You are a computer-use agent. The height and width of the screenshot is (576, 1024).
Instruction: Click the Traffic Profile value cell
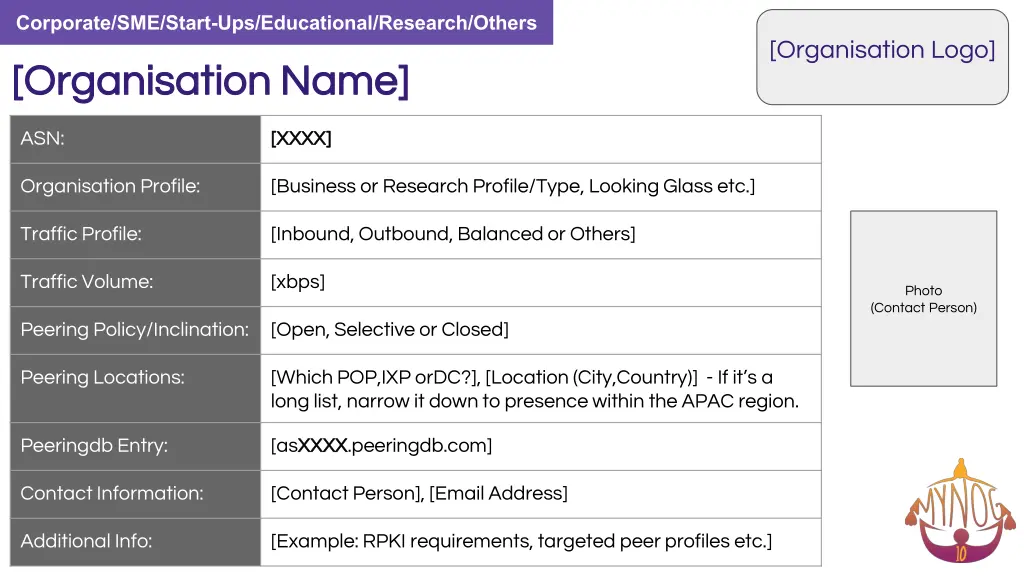tap(541, 234)
